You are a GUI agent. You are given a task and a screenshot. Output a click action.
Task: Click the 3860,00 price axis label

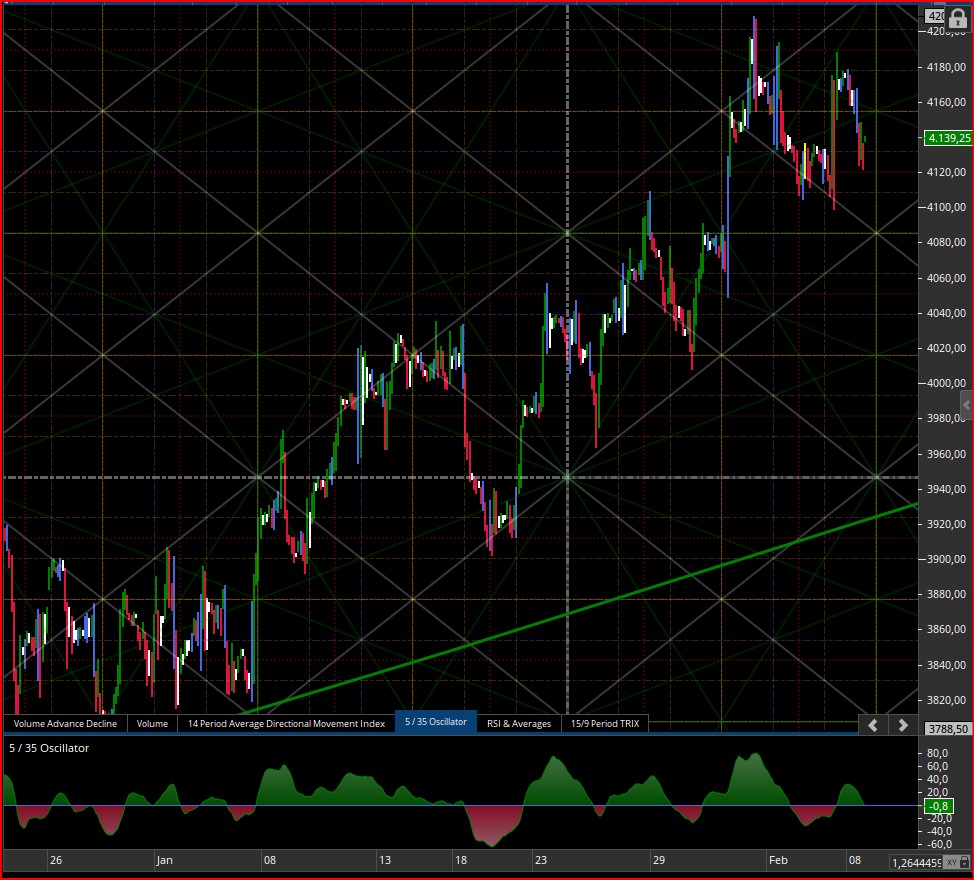(x=946, y=629)
